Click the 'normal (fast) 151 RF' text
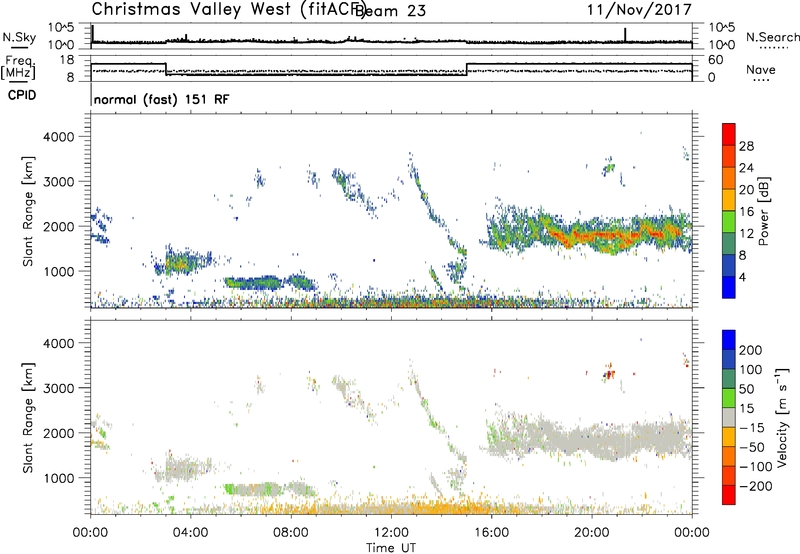 pyautogui.click(x=162, y=99)
